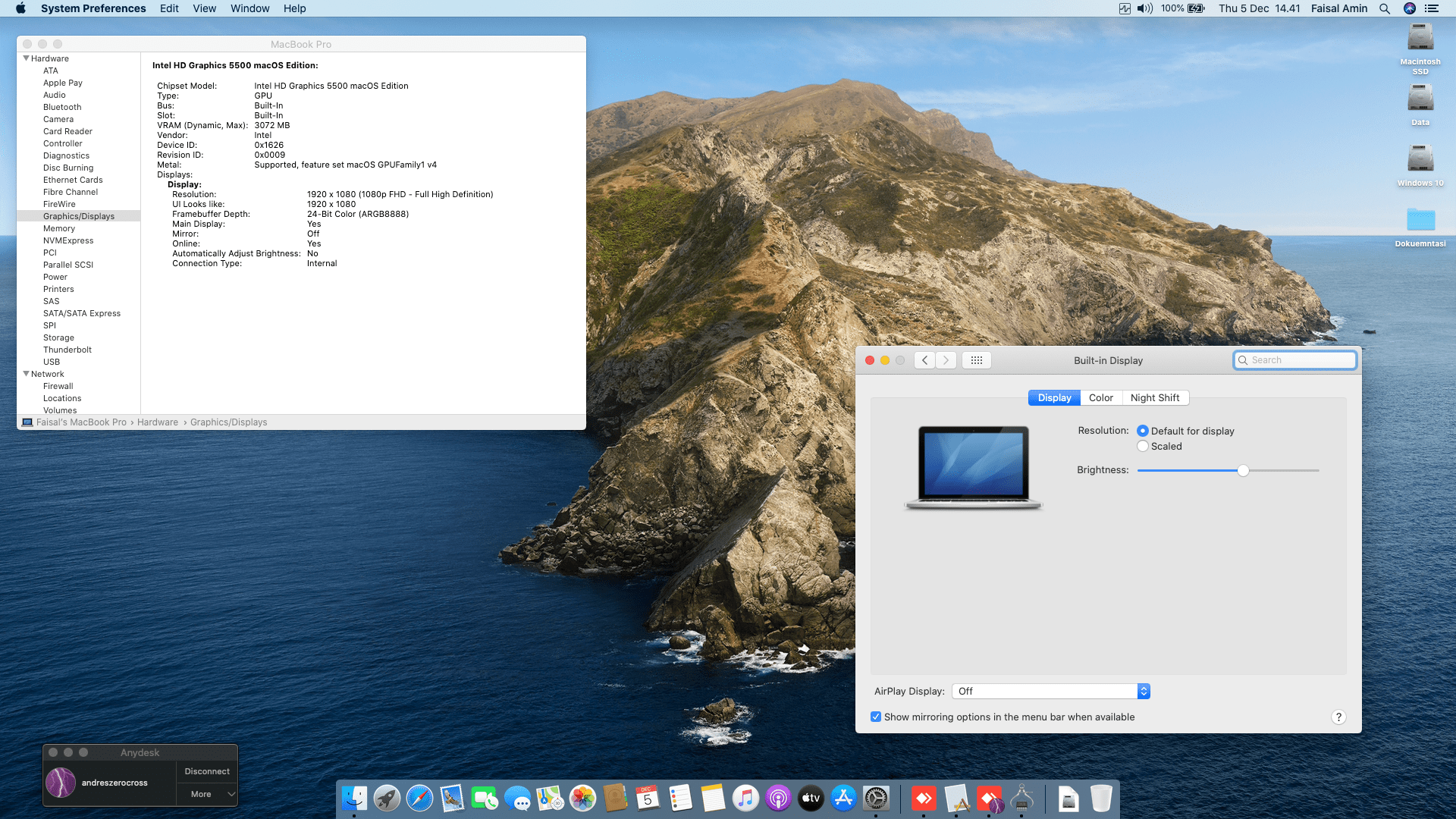Click the Show All grid icon
Screen dimensions: 1456x819
tap(976, 360)
